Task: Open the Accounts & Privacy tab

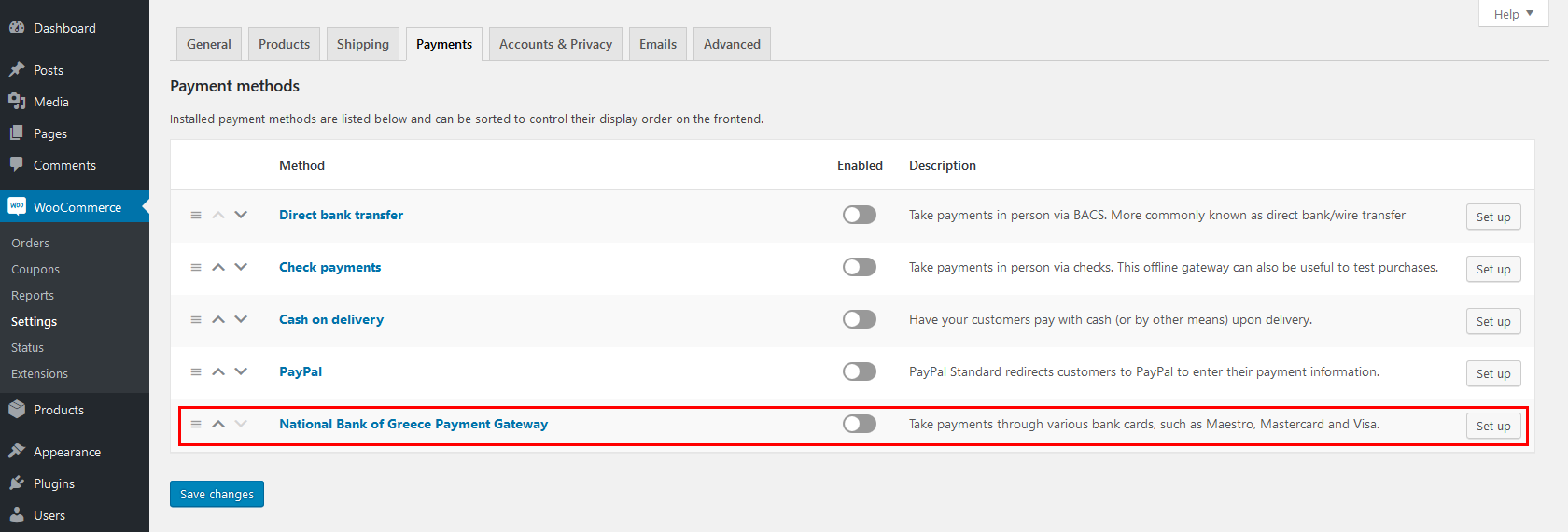Action: coord(555,44)
